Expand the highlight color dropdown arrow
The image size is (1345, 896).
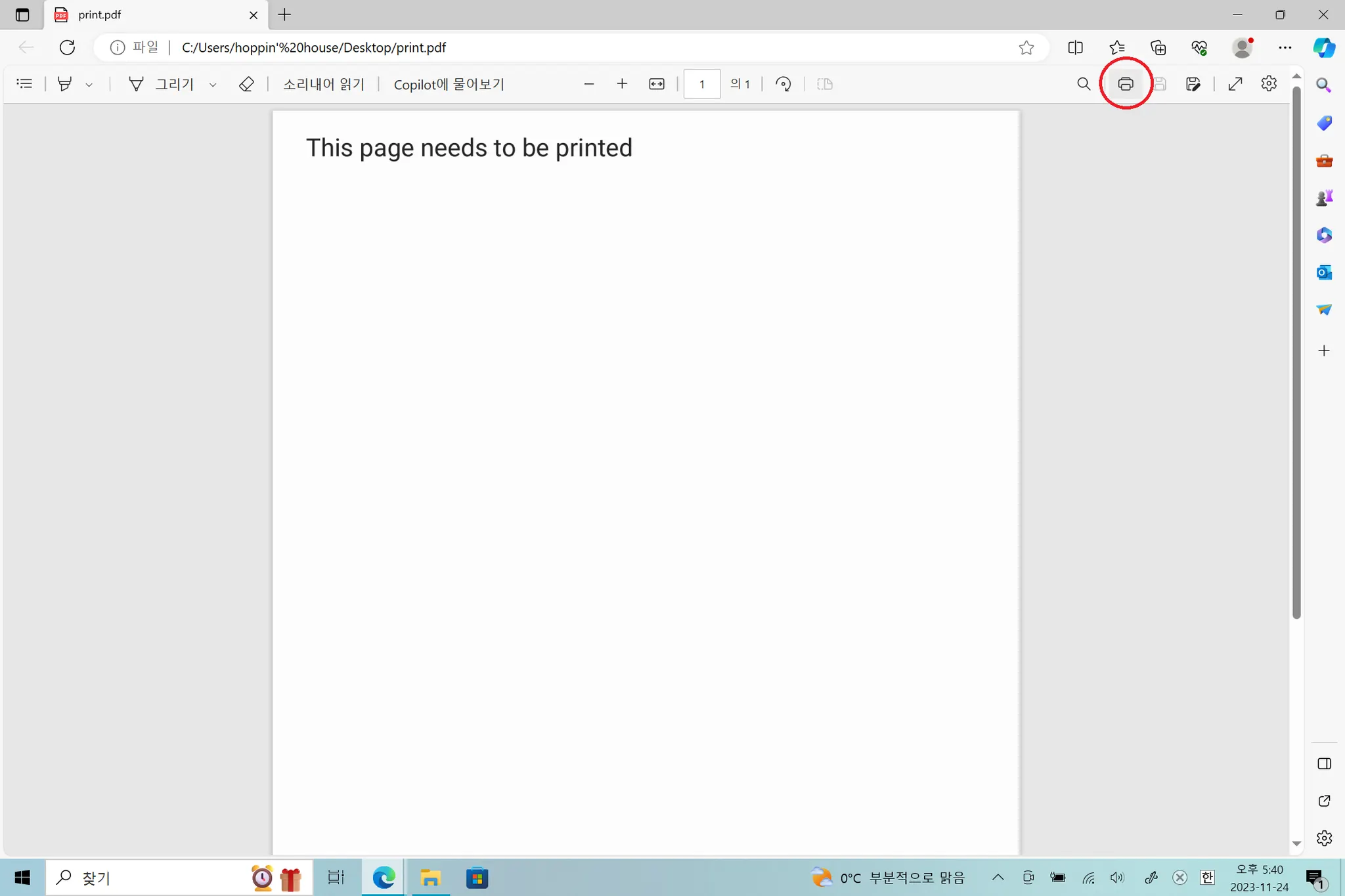click(x=89, y=85)
